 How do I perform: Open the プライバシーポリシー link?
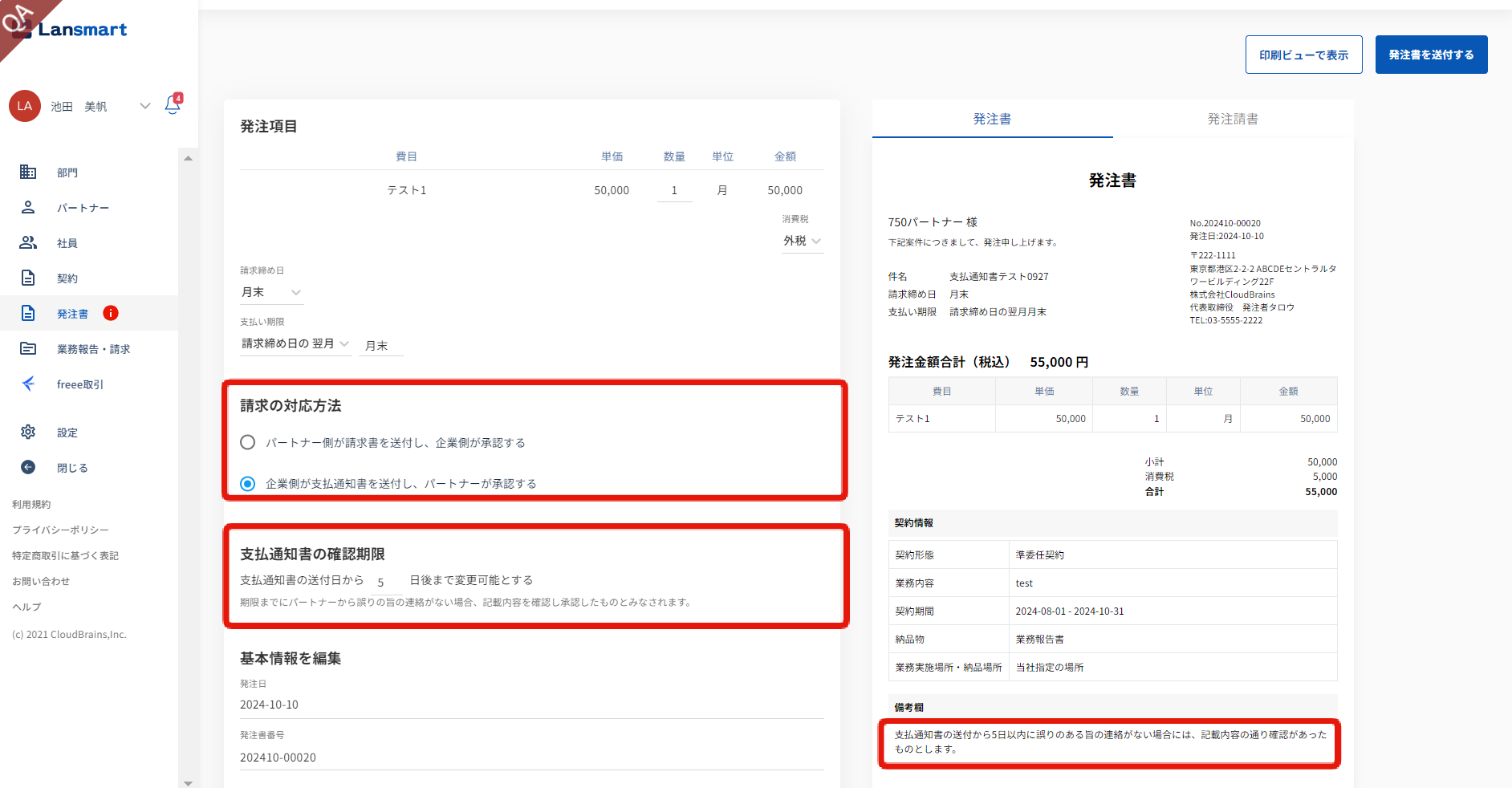(60, 530)
